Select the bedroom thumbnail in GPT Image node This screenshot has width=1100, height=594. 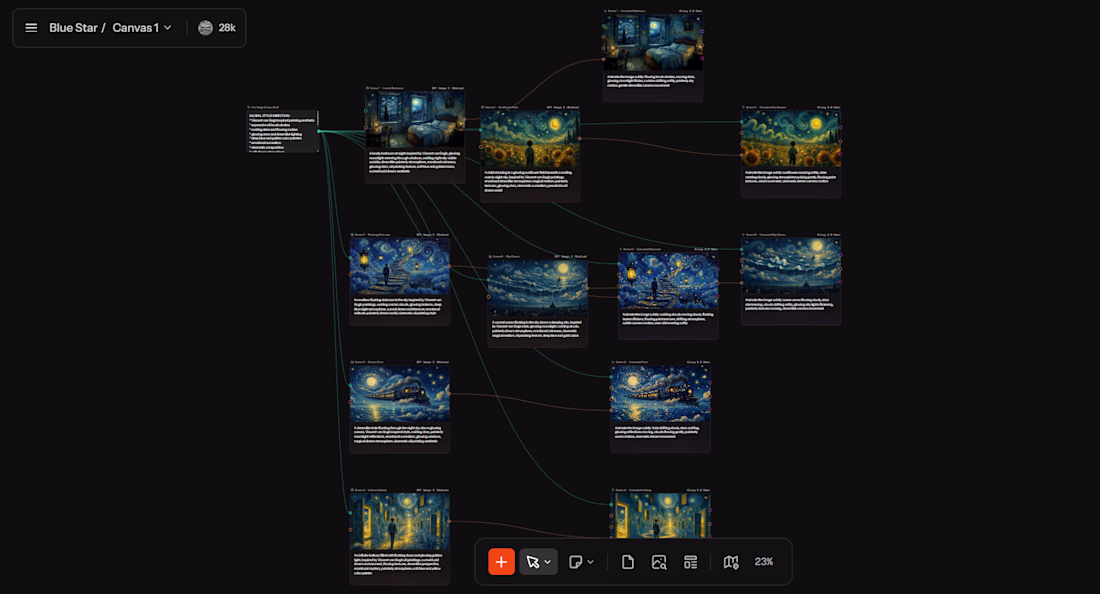pyautogui.click(x=415, y=120)
